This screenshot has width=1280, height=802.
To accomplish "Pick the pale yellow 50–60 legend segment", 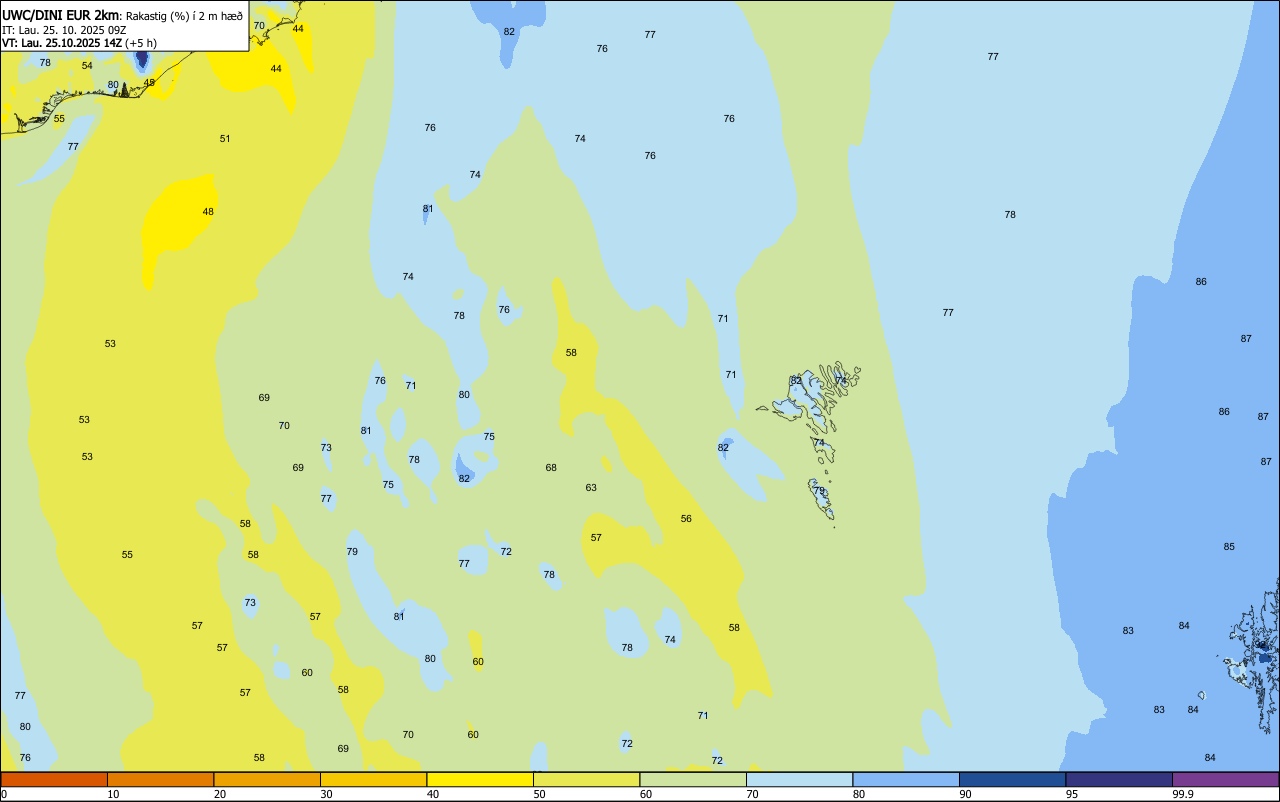I will [586, 779].
